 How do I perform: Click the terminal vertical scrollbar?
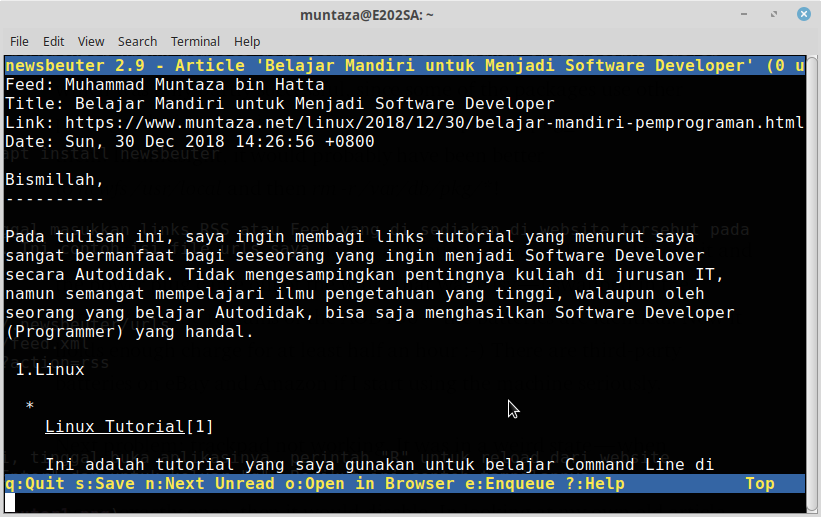point(812,284)
